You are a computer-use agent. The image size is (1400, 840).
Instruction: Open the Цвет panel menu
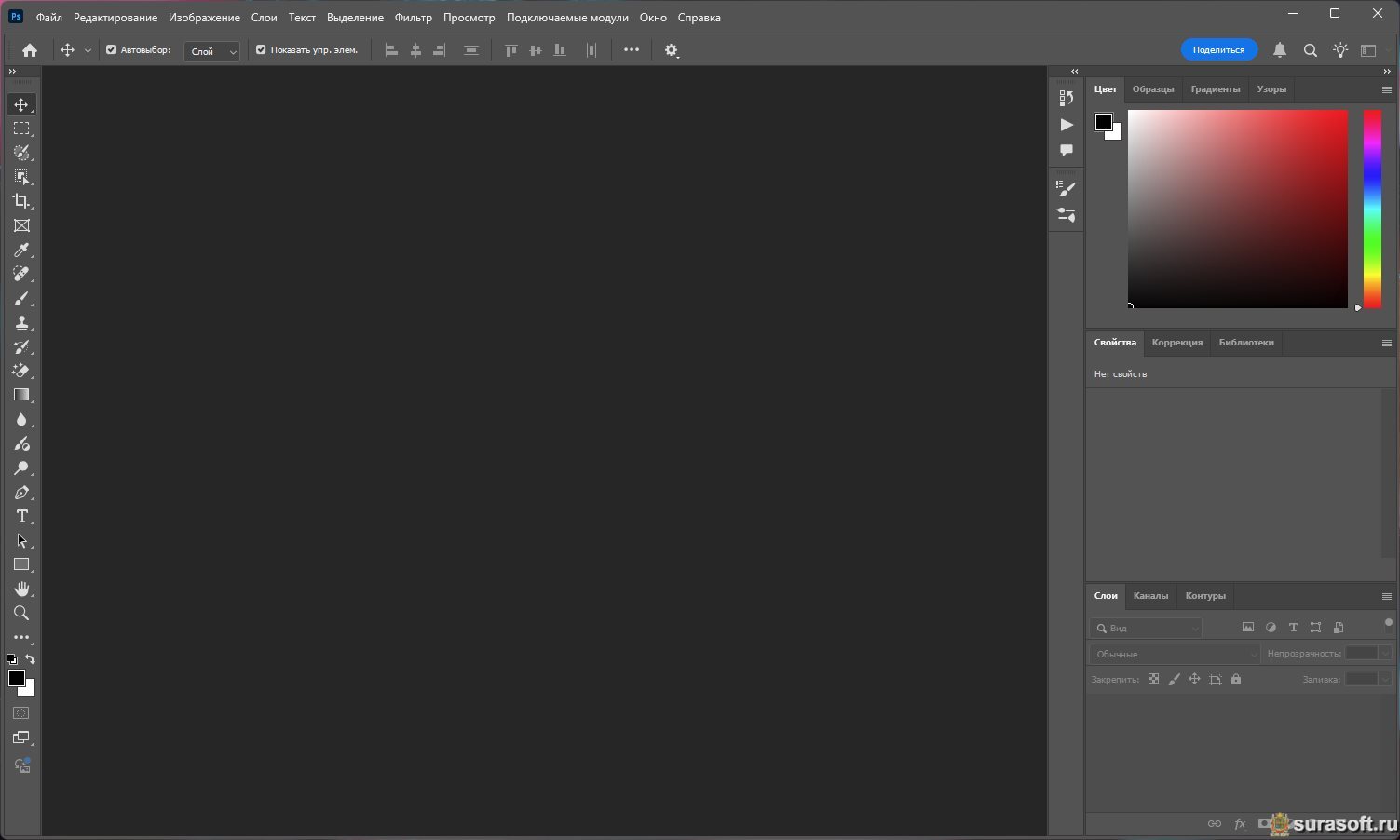coord(1387,89)
